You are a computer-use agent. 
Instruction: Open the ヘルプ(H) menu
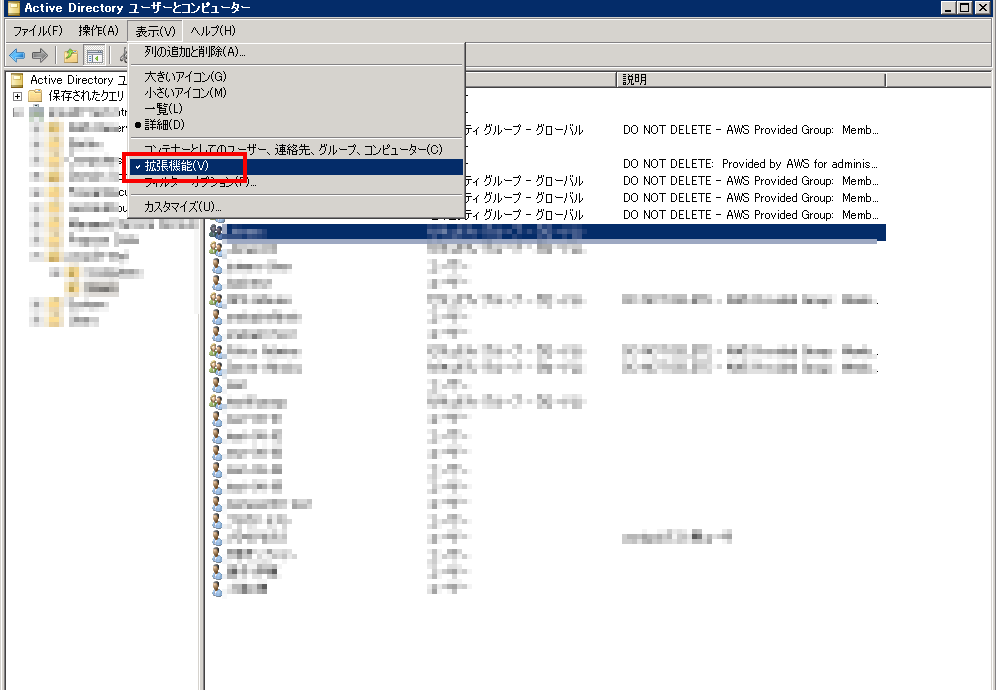[x=212, y=31]
